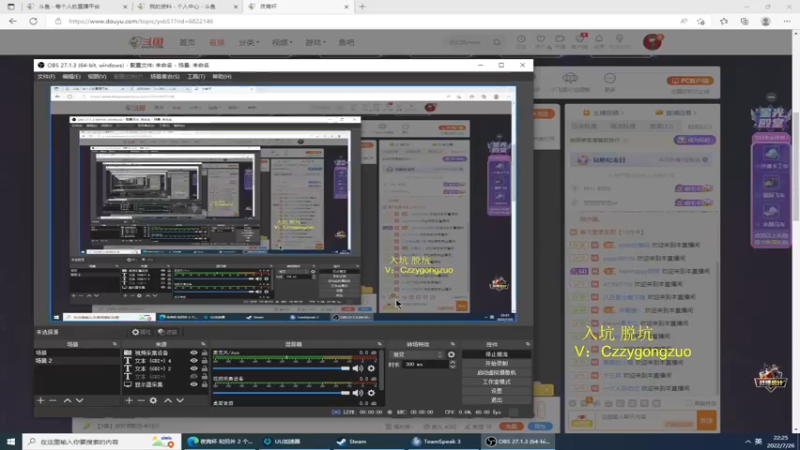This screenshot has height=450, width=800.
Task: Click 退出 exit button in OBS controls
Action: (x=496, y=400)
